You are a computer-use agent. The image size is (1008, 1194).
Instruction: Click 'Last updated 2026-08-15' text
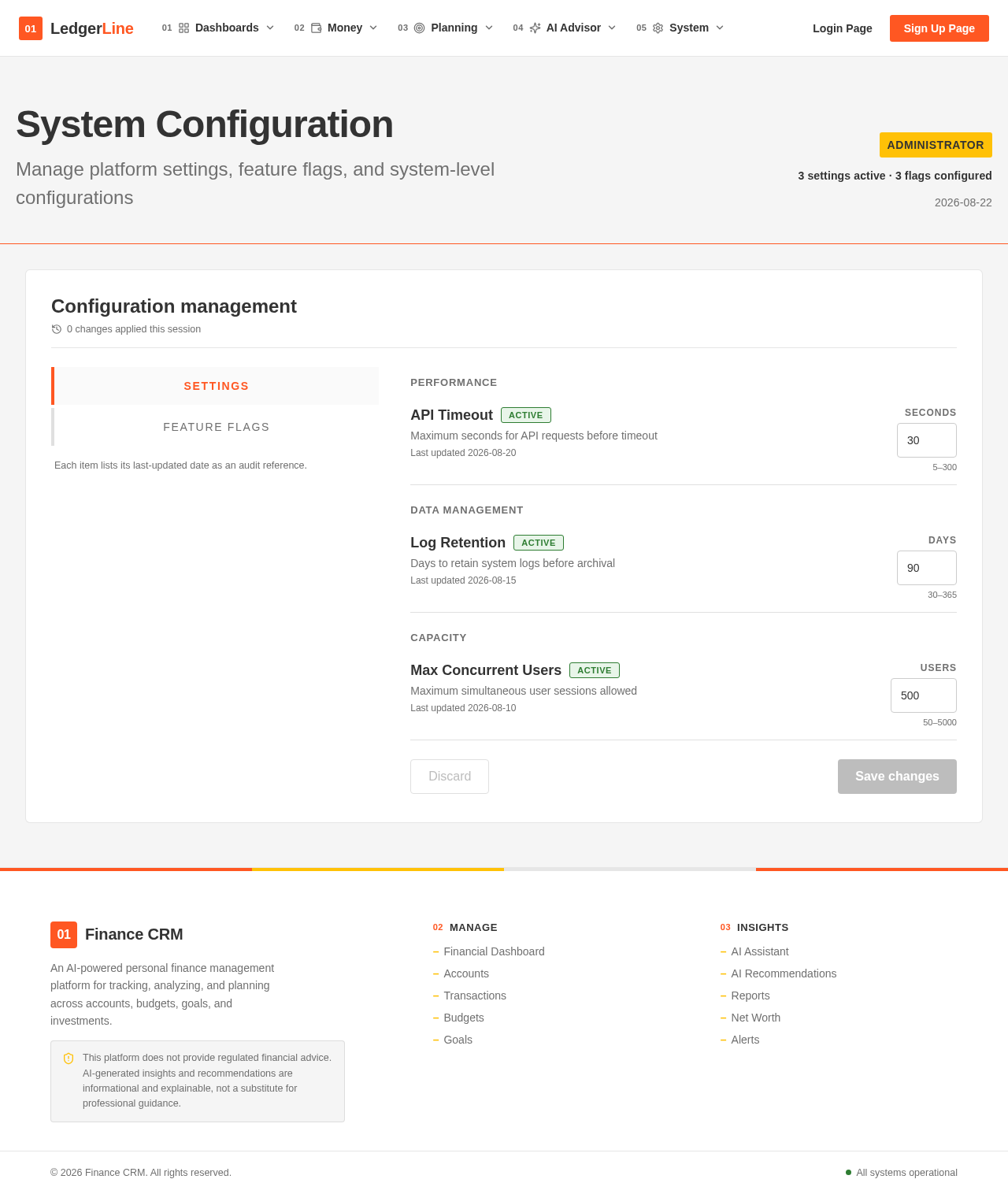tap(463, 580)
